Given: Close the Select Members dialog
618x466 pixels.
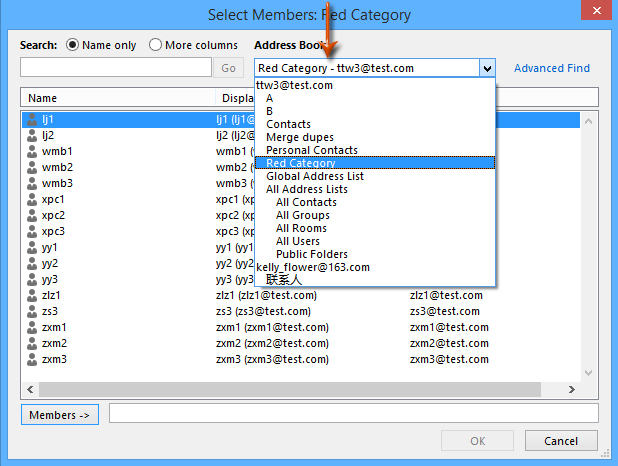Looking at the screenshot, I should tap(597, 10).
